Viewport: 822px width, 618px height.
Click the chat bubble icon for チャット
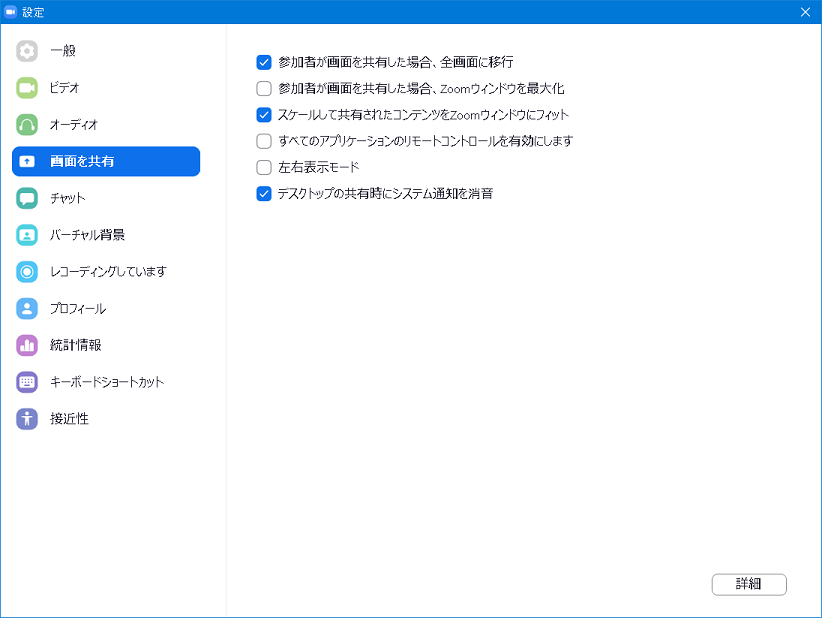pyautogui.click(x=27, y=198)
